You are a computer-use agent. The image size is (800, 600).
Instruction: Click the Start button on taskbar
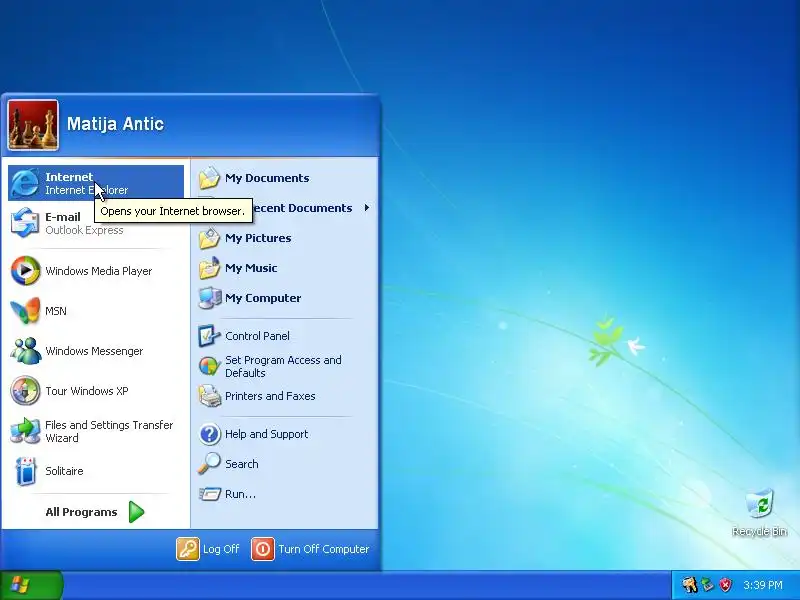tap(32, 585)
